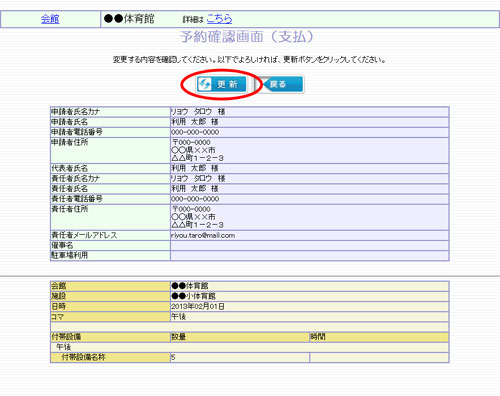
Task: Select header text ●●体育館
Action: coord(129,19)
